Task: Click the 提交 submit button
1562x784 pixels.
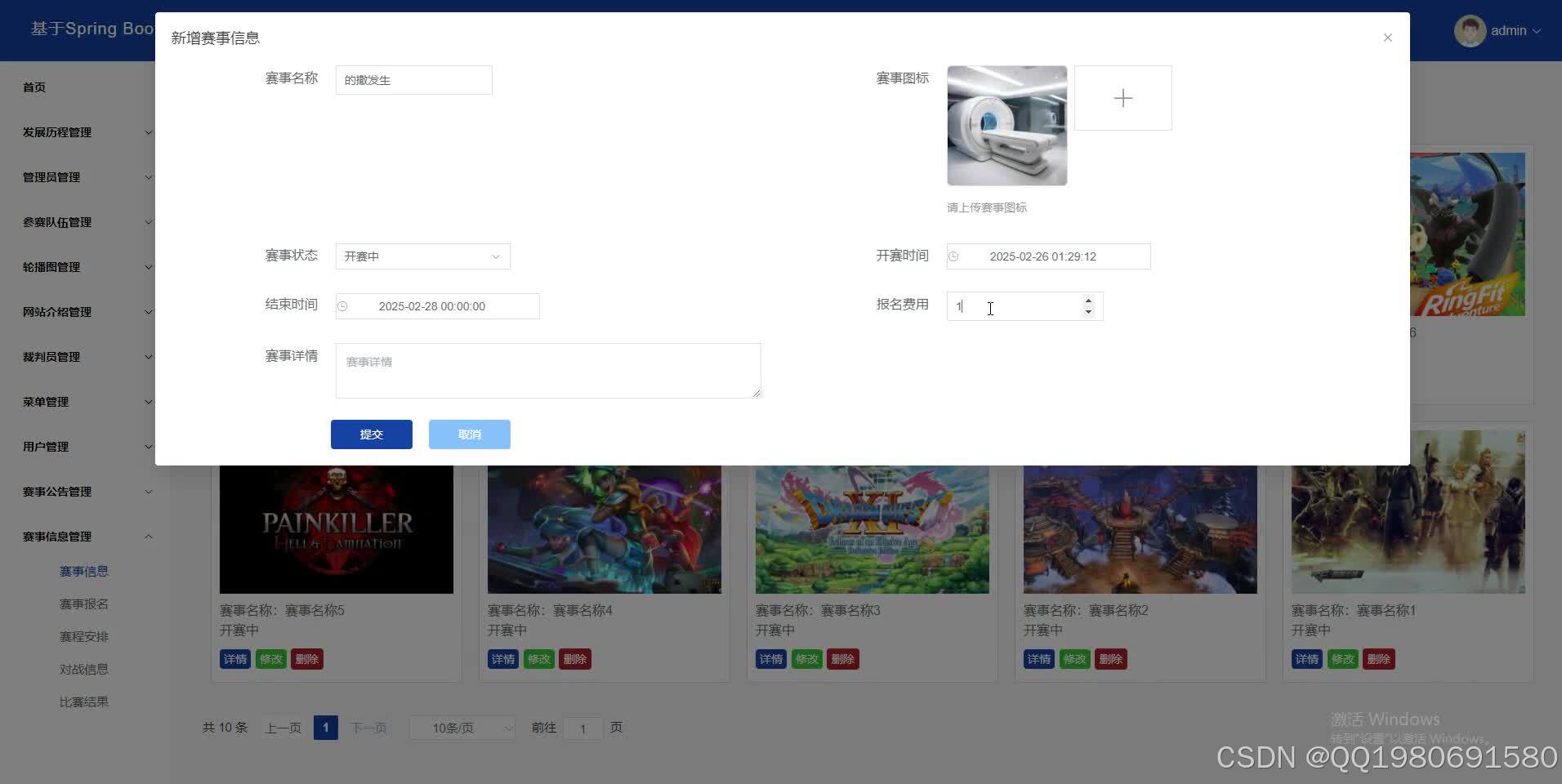Action: [371, 434]
